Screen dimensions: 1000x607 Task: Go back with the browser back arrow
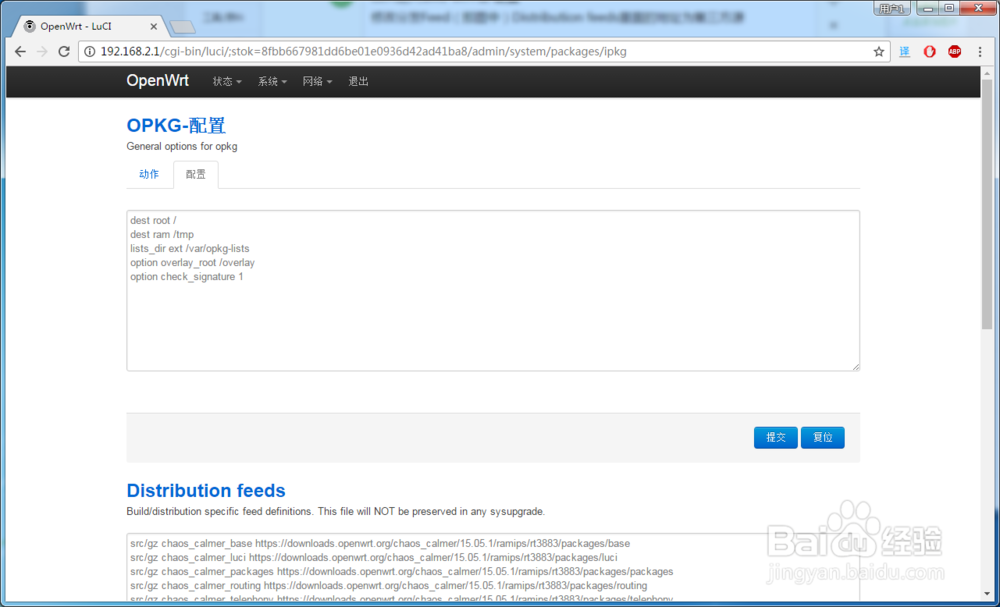point(20,52)
